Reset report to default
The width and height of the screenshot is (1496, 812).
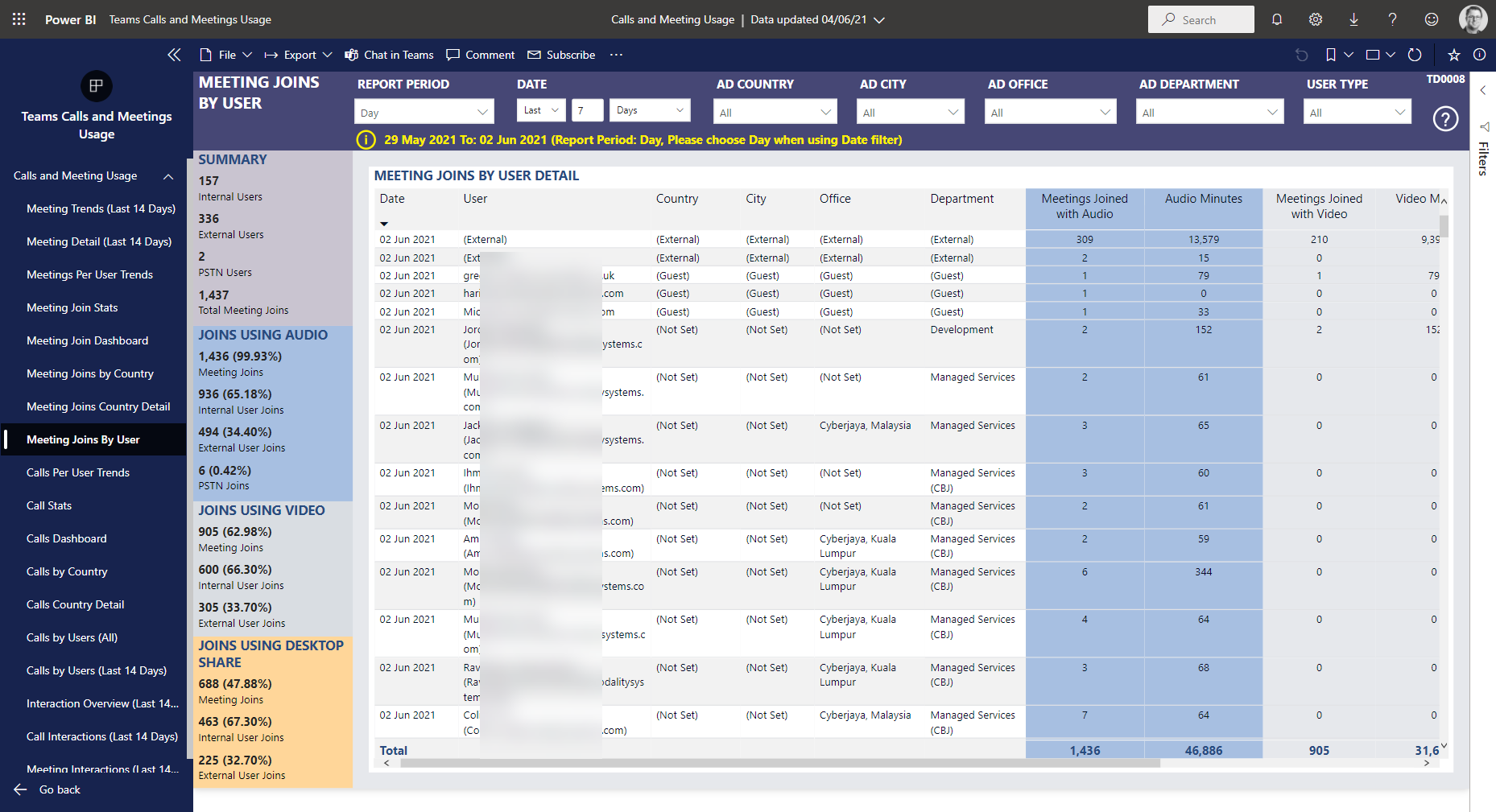tap(1302, 55)
